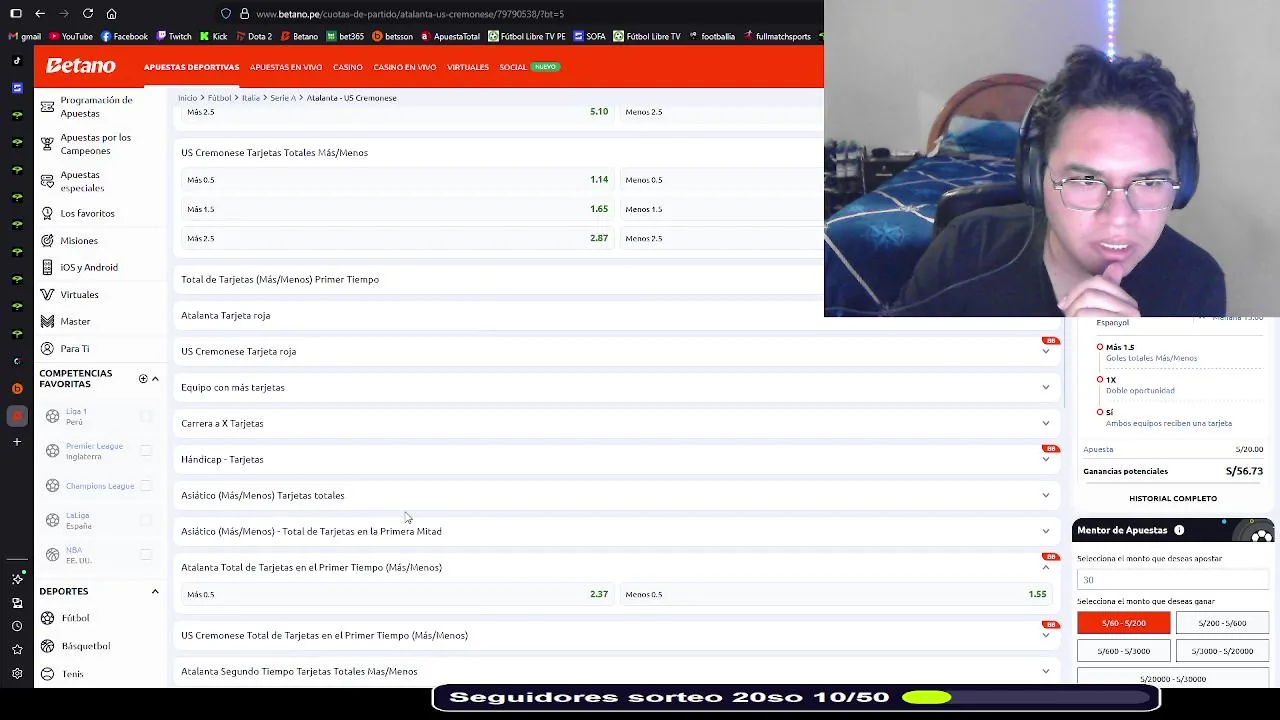1280x720 pixels.
Task: Select the S/60 - S/200 win amount
Action: click(x=1123, y=623)
